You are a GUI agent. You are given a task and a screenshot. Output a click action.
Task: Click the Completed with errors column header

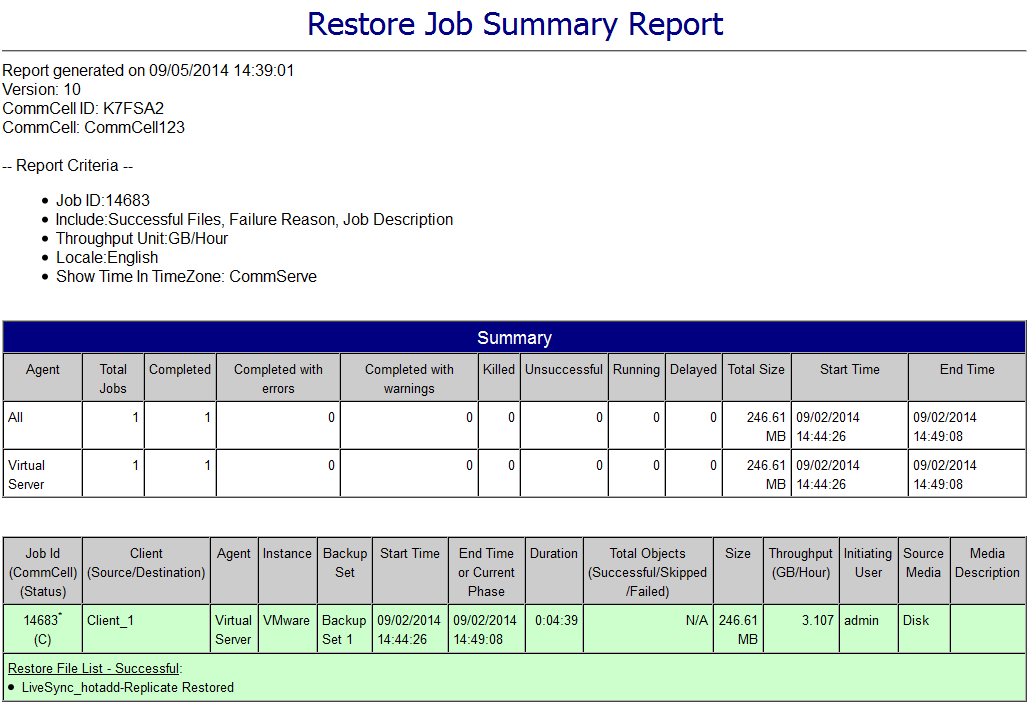[x=278, y=378]
